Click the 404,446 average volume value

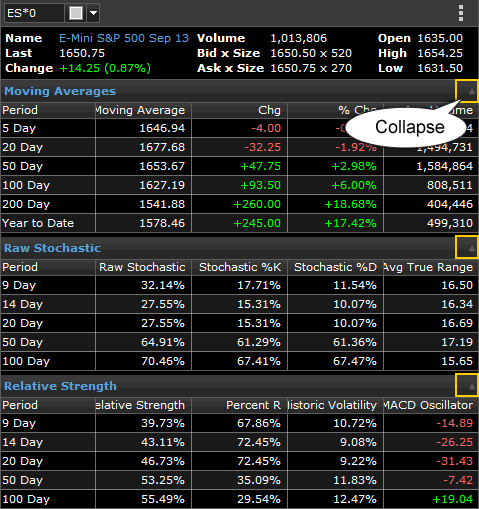(450, 204)
